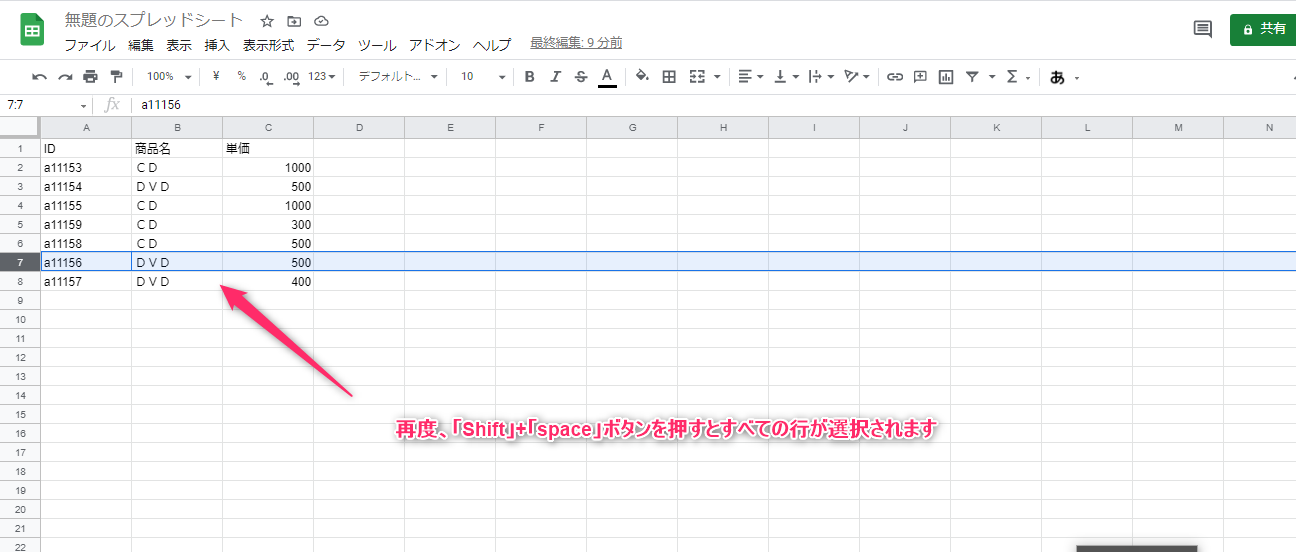Click the redo arrow icon
The image size is (1296, 552).
[65, 77]
